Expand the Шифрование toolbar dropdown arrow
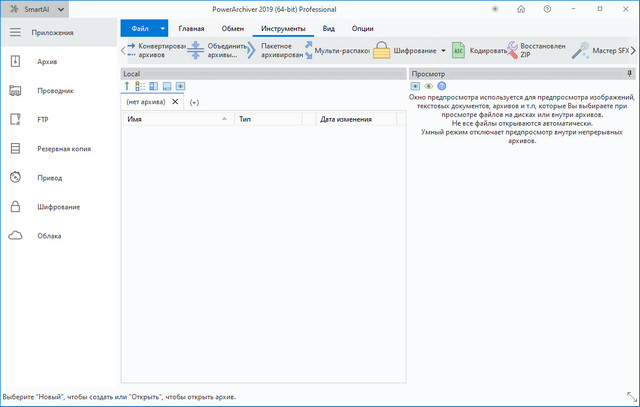Viewport: 640px width, 407px height. [443, 50]
